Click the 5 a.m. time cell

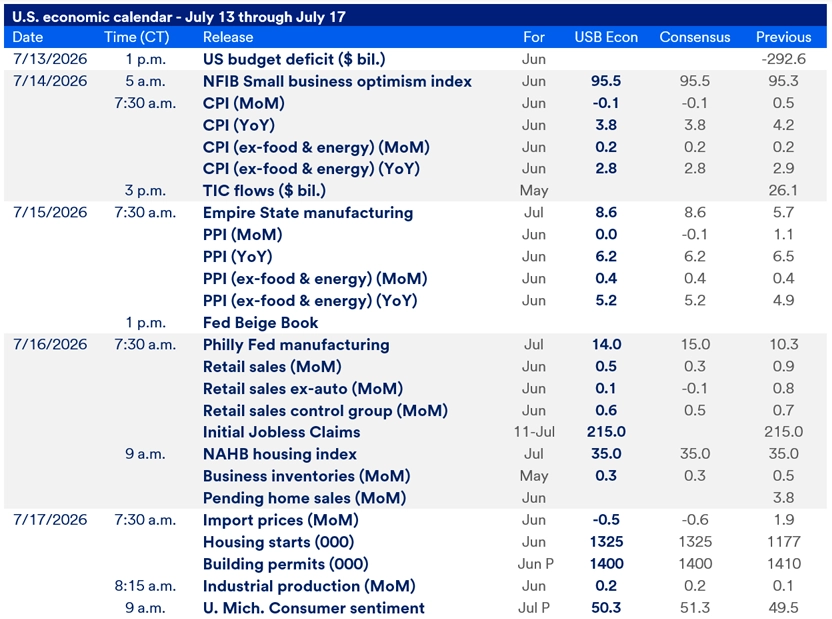pos(145,81)
